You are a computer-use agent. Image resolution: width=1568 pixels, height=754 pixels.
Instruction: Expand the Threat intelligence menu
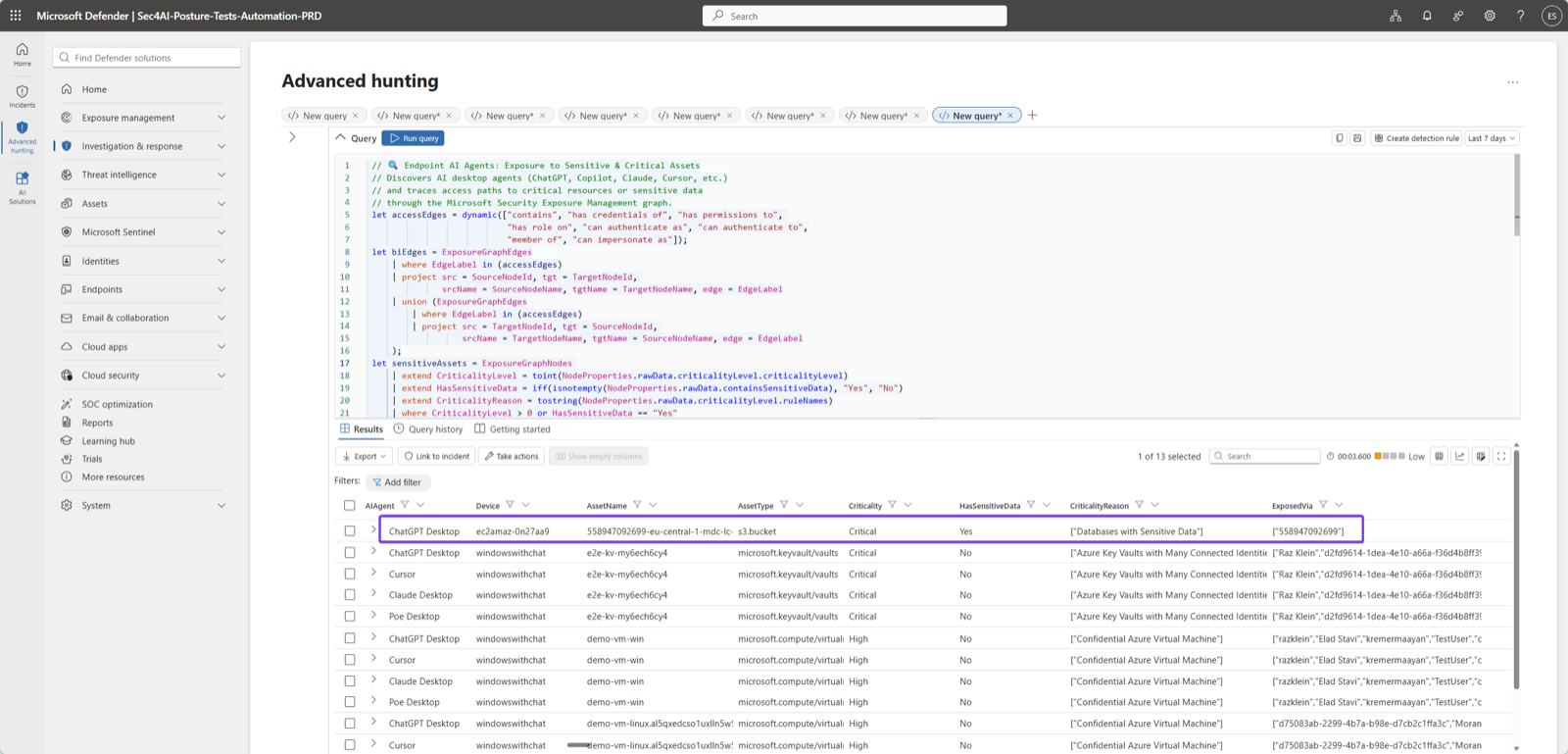[143, 175]
